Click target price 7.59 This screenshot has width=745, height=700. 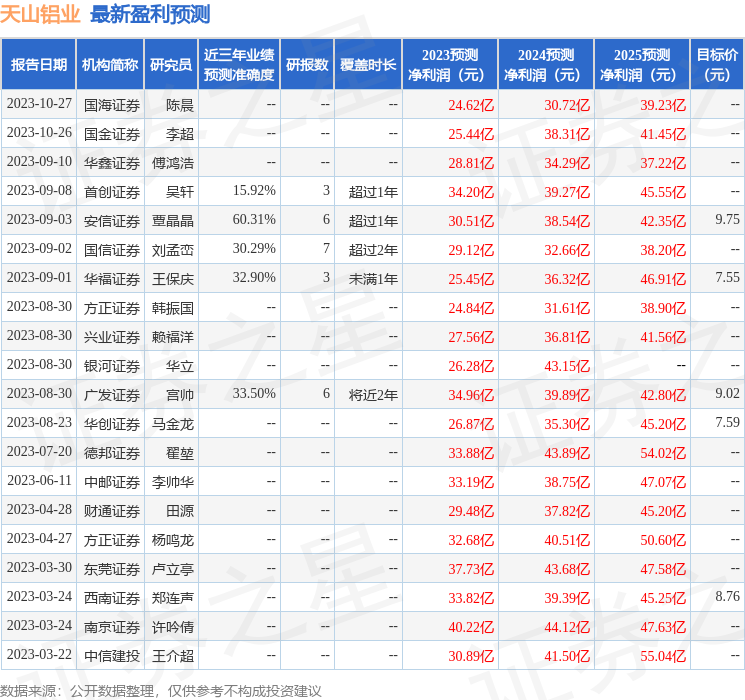[727, 422]
